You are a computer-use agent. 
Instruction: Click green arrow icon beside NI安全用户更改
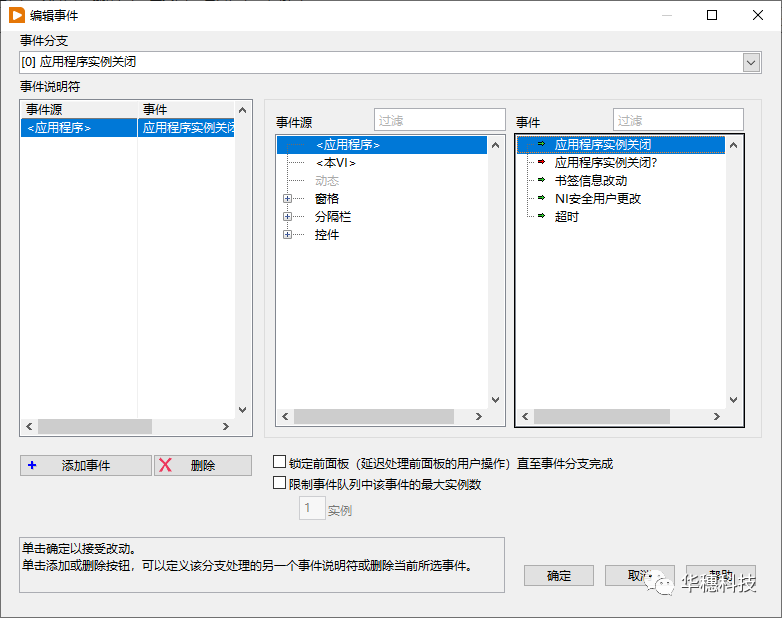pyautogui.click(x=541, y=198)
